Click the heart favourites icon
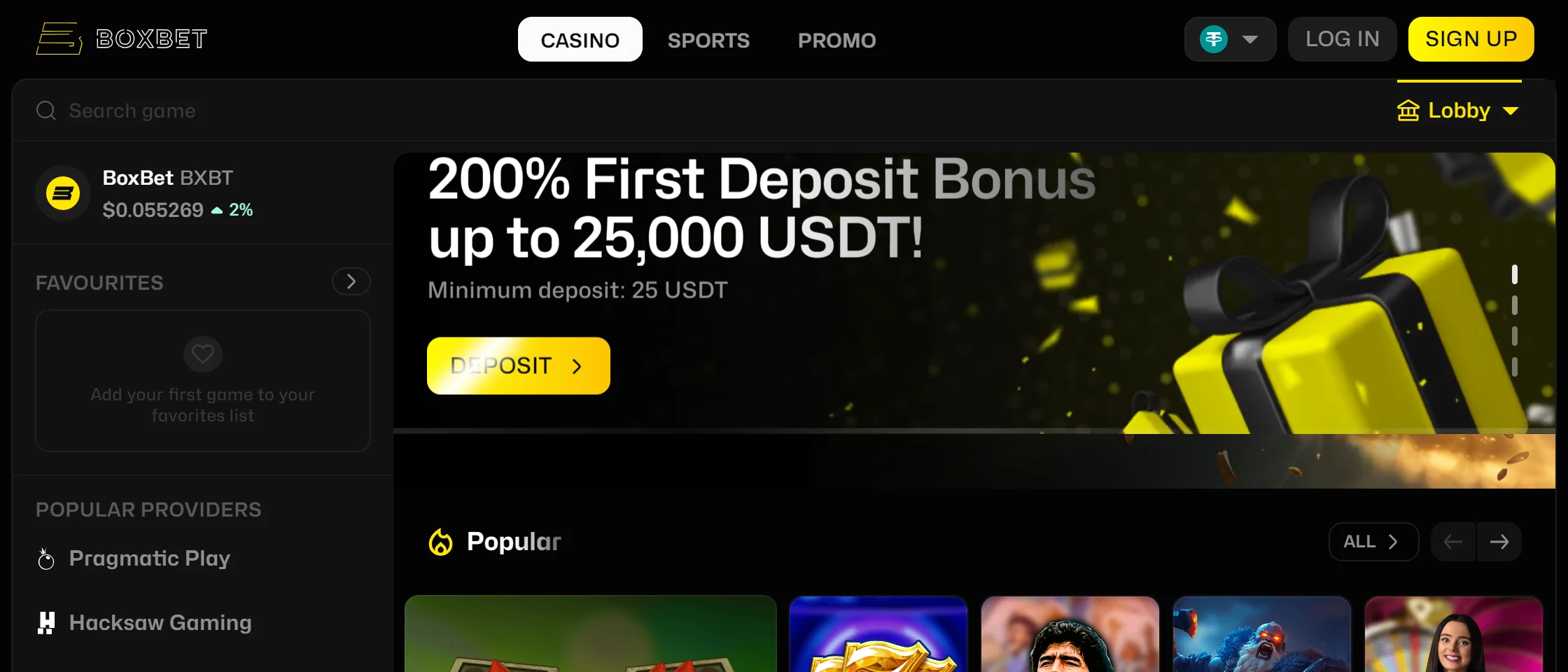The height and width of the screenshot is (672, 1568). coord(203,354)
